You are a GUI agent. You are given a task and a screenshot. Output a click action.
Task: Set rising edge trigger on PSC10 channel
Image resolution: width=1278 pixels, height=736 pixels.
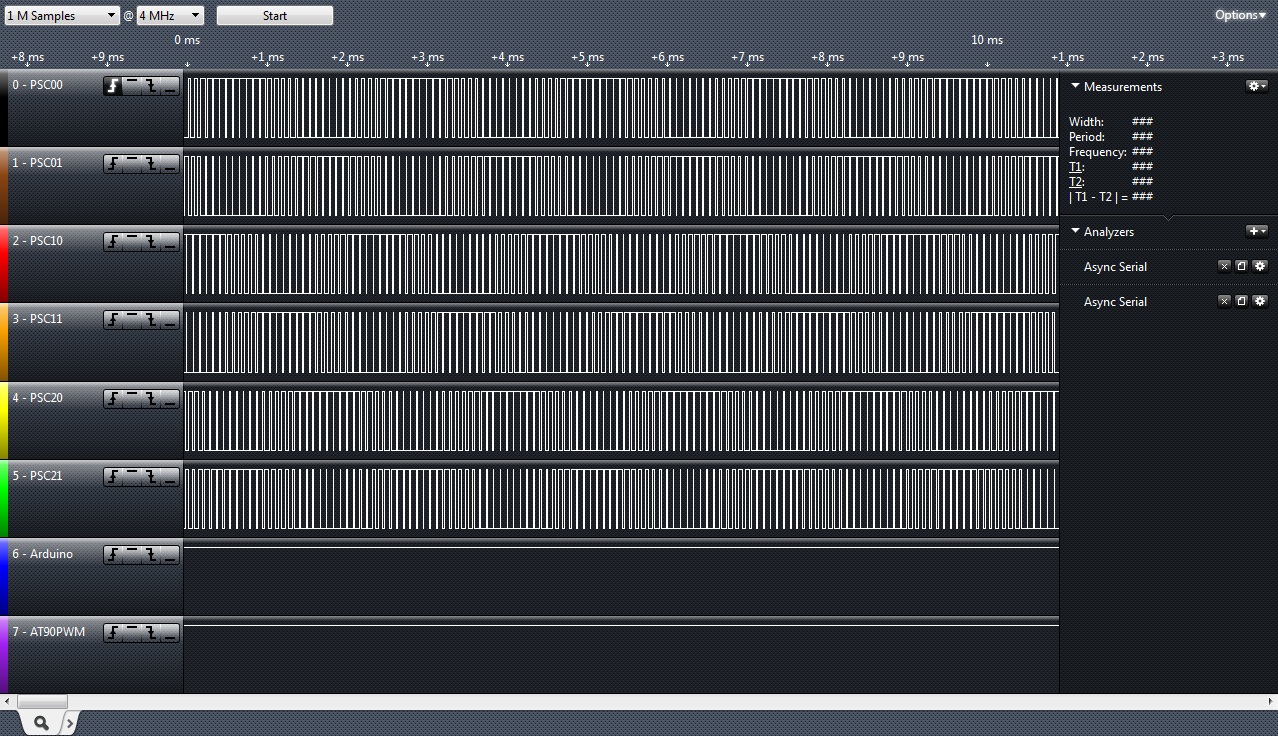113,242
